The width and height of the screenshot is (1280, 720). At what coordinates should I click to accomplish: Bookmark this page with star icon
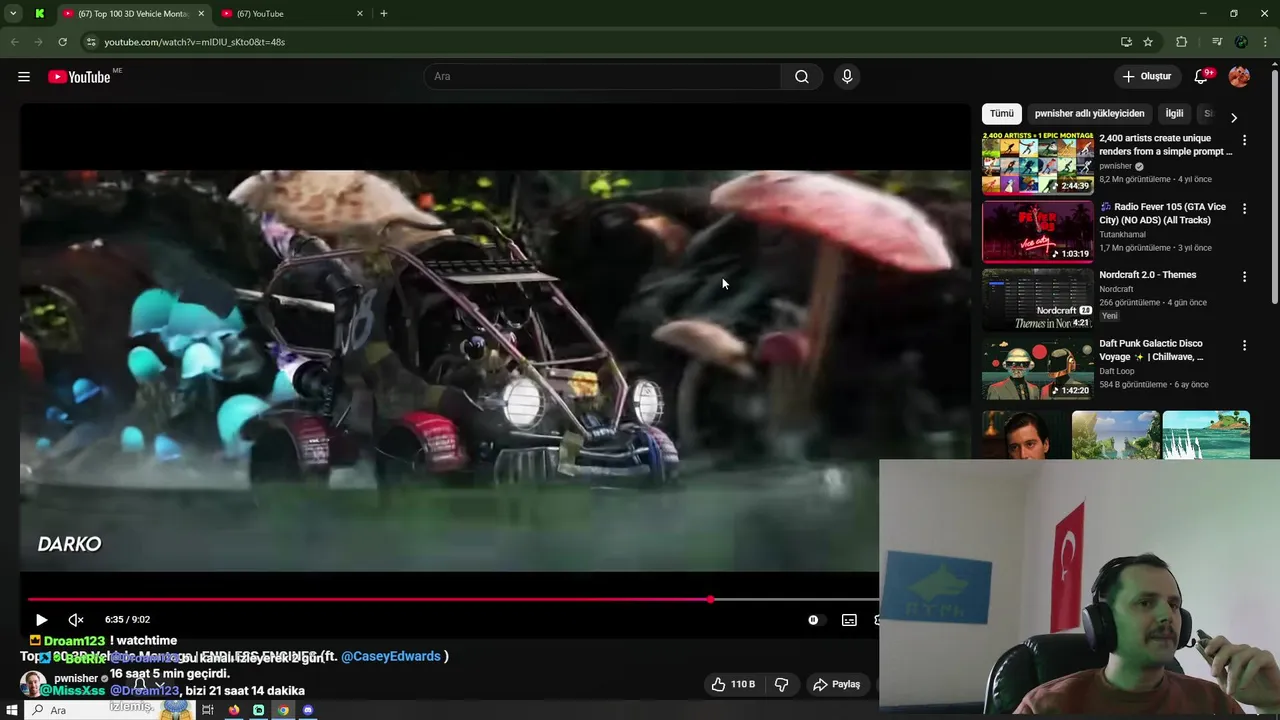[1148, 42]
